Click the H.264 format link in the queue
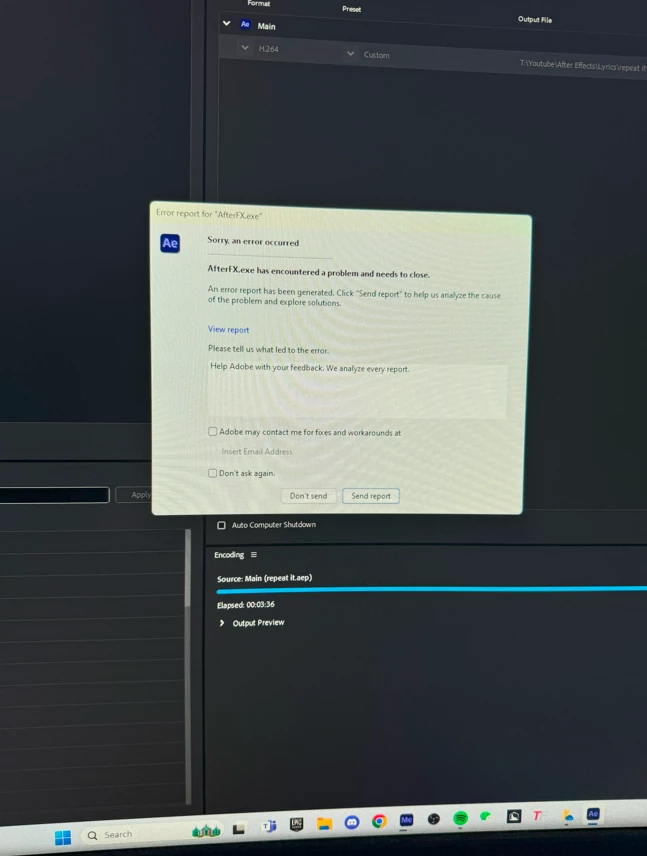The width and height of the screenshot is (647, 856). click(x=269, y=49)
